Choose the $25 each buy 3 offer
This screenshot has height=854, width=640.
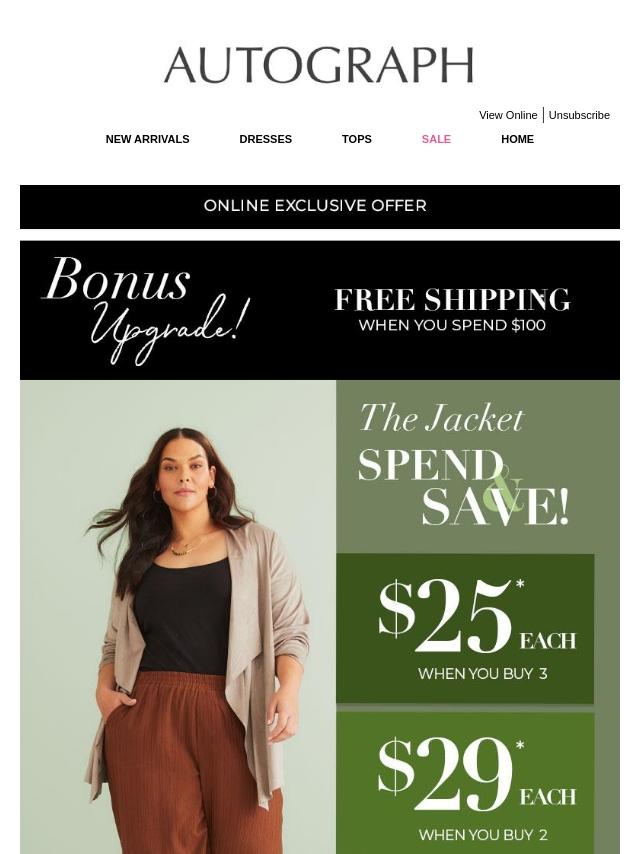465,629
